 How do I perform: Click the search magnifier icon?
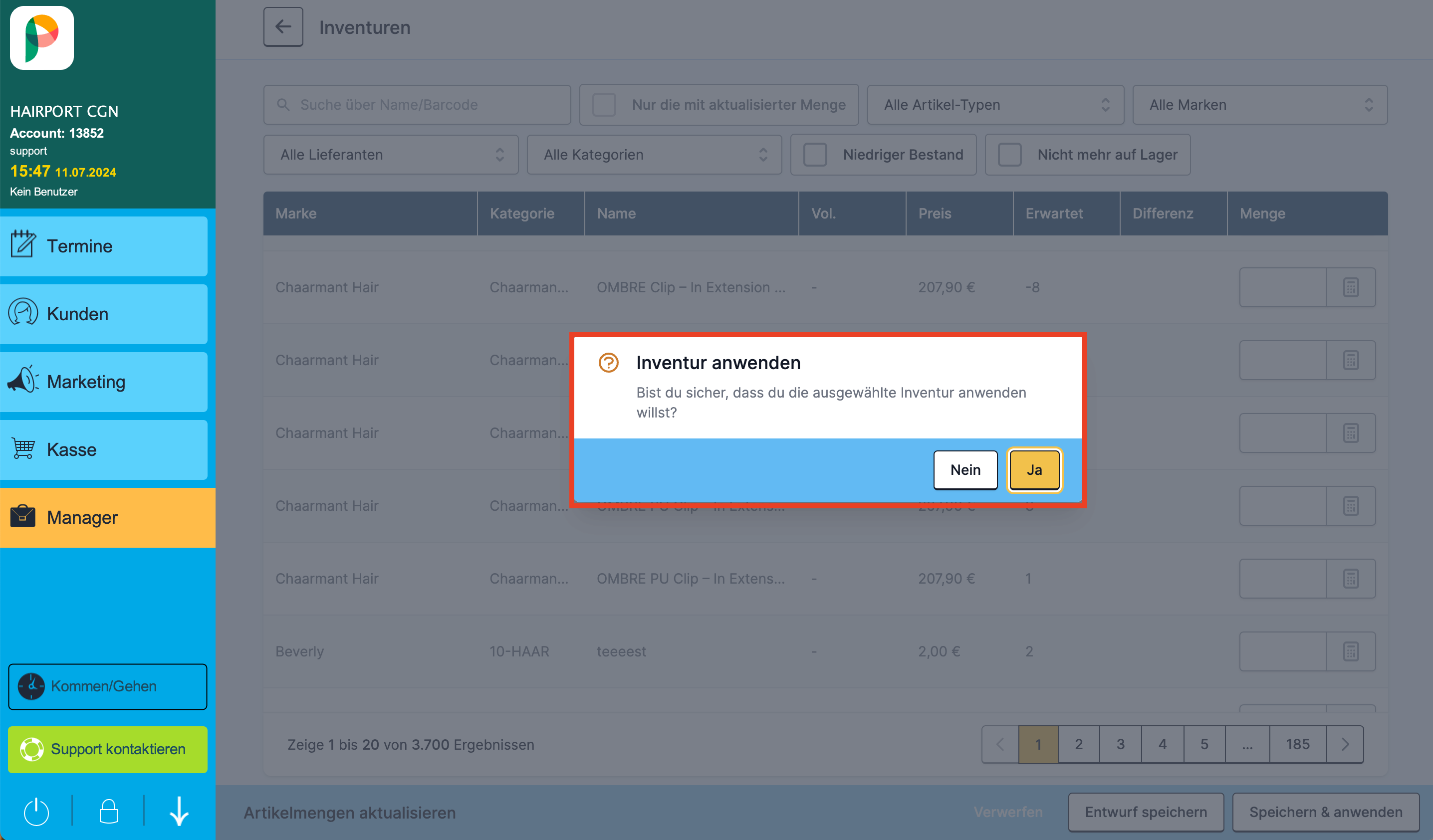[283, 105]
